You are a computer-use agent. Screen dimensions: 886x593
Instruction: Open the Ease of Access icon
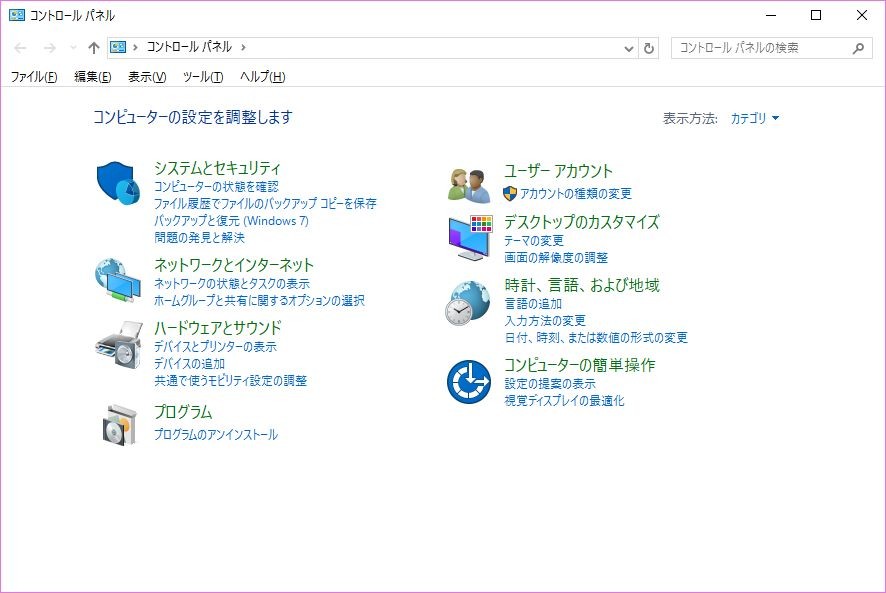point(468,381)
